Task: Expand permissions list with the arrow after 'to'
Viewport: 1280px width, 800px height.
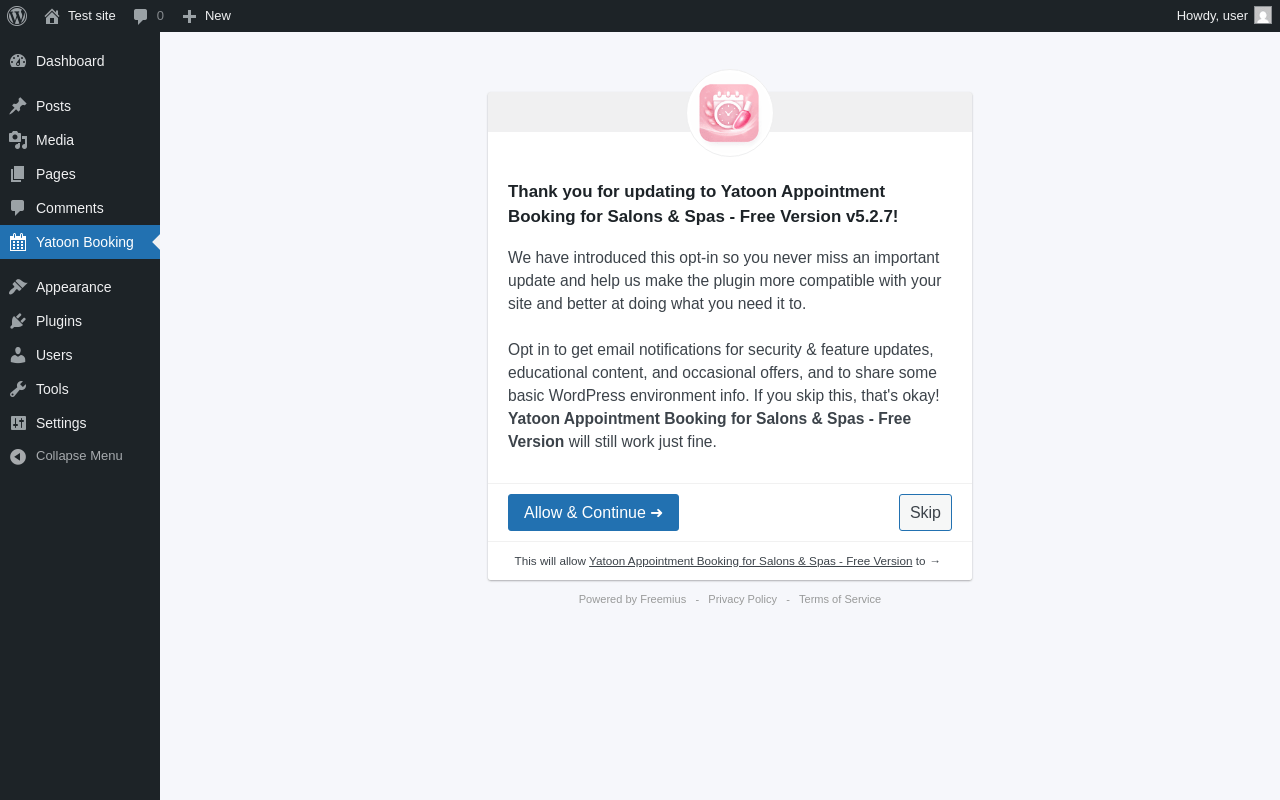Action: [x=935, y=561]
